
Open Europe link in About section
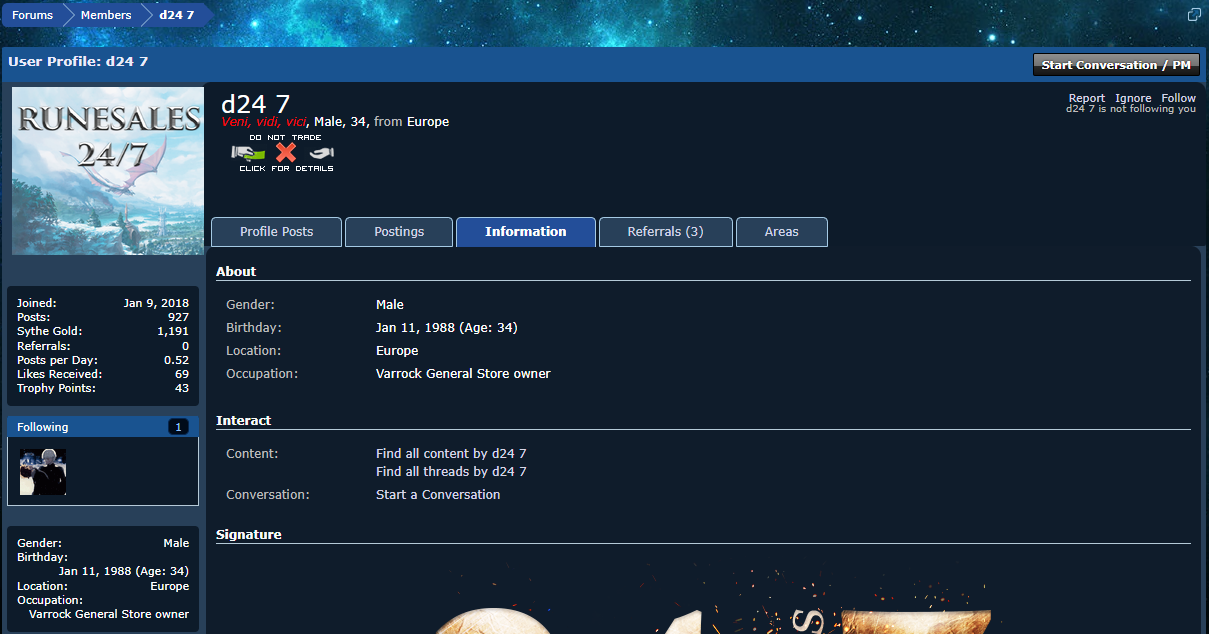coord(397,351)
